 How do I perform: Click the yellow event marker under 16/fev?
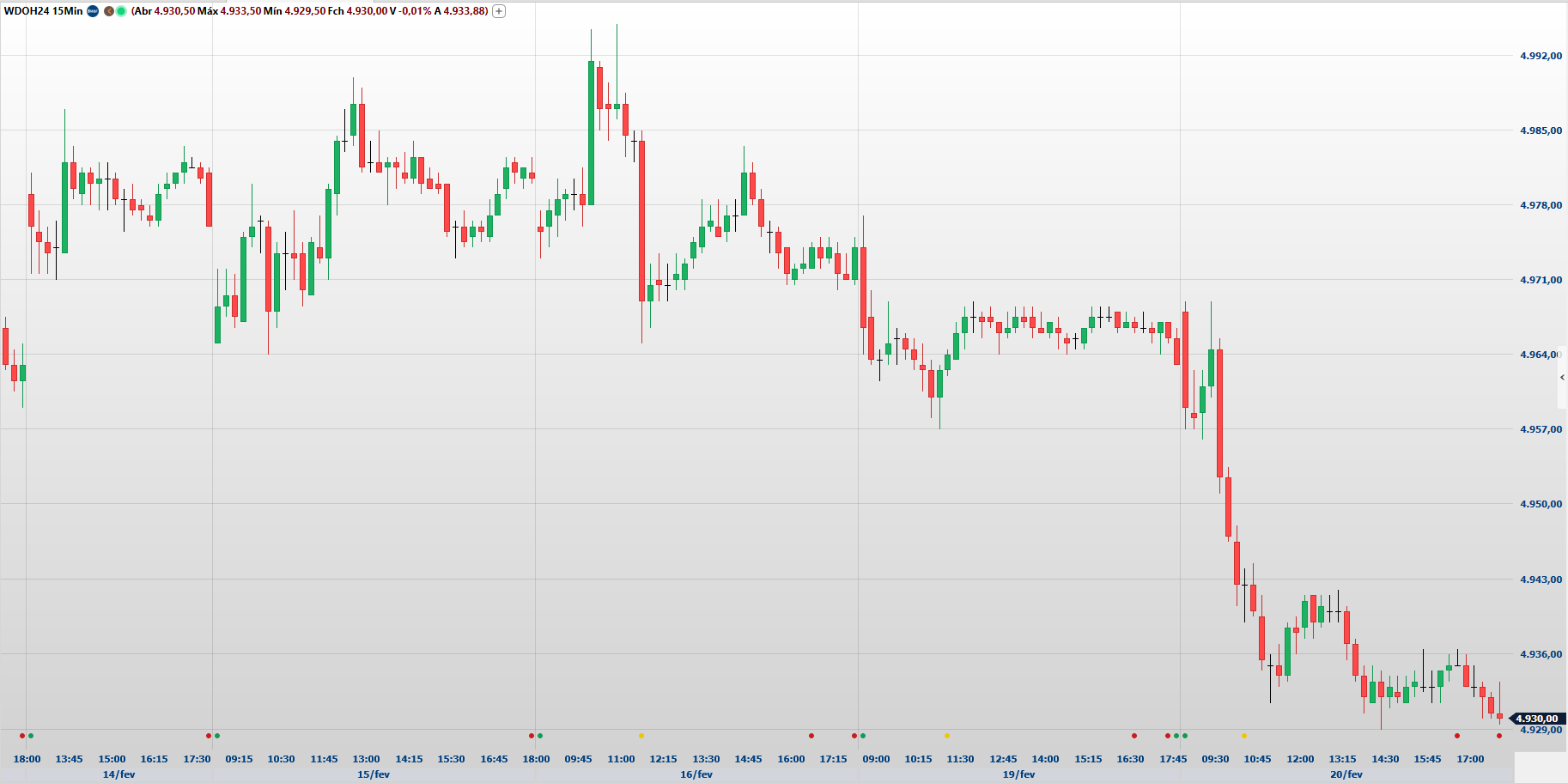click(641, 736)
